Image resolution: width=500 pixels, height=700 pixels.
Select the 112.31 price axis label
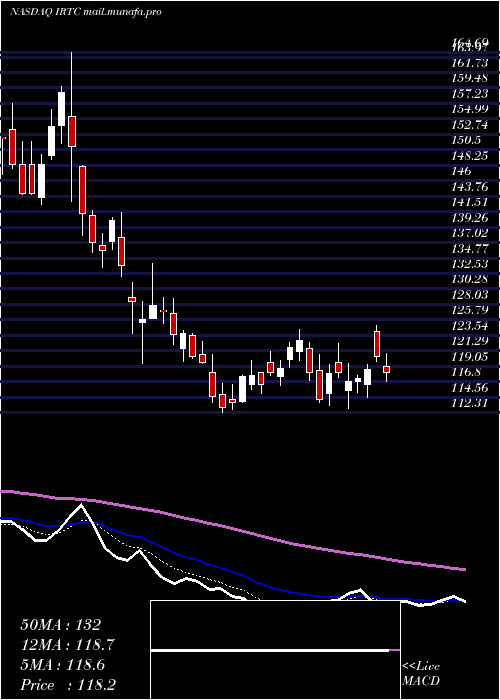470,403
